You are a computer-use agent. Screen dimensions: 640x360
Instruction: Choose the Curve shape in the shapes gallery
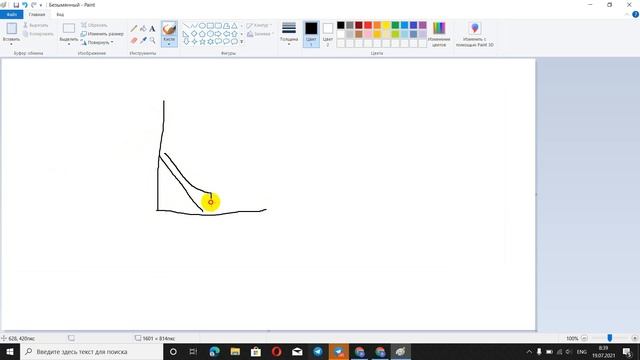(194, 25)
